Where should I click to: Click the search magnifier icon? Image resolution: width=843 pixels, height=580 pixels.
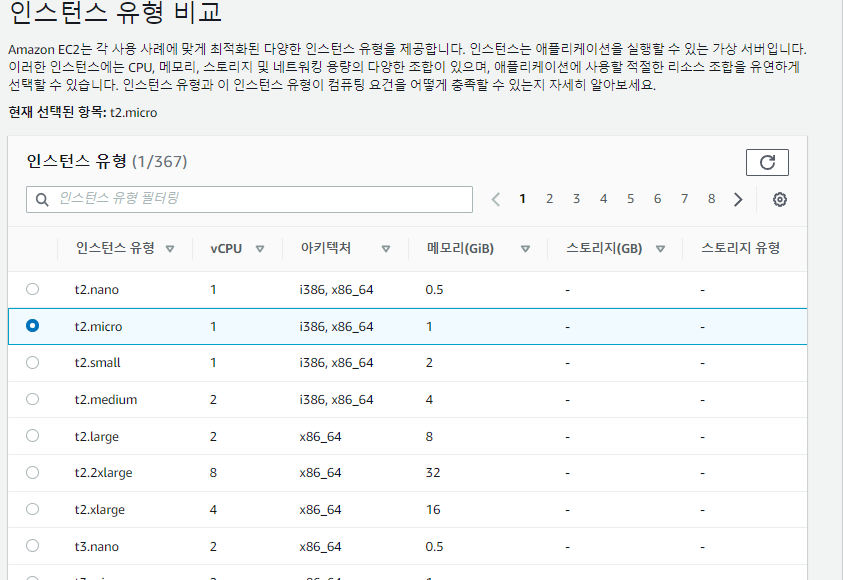(x=42, y=199)
